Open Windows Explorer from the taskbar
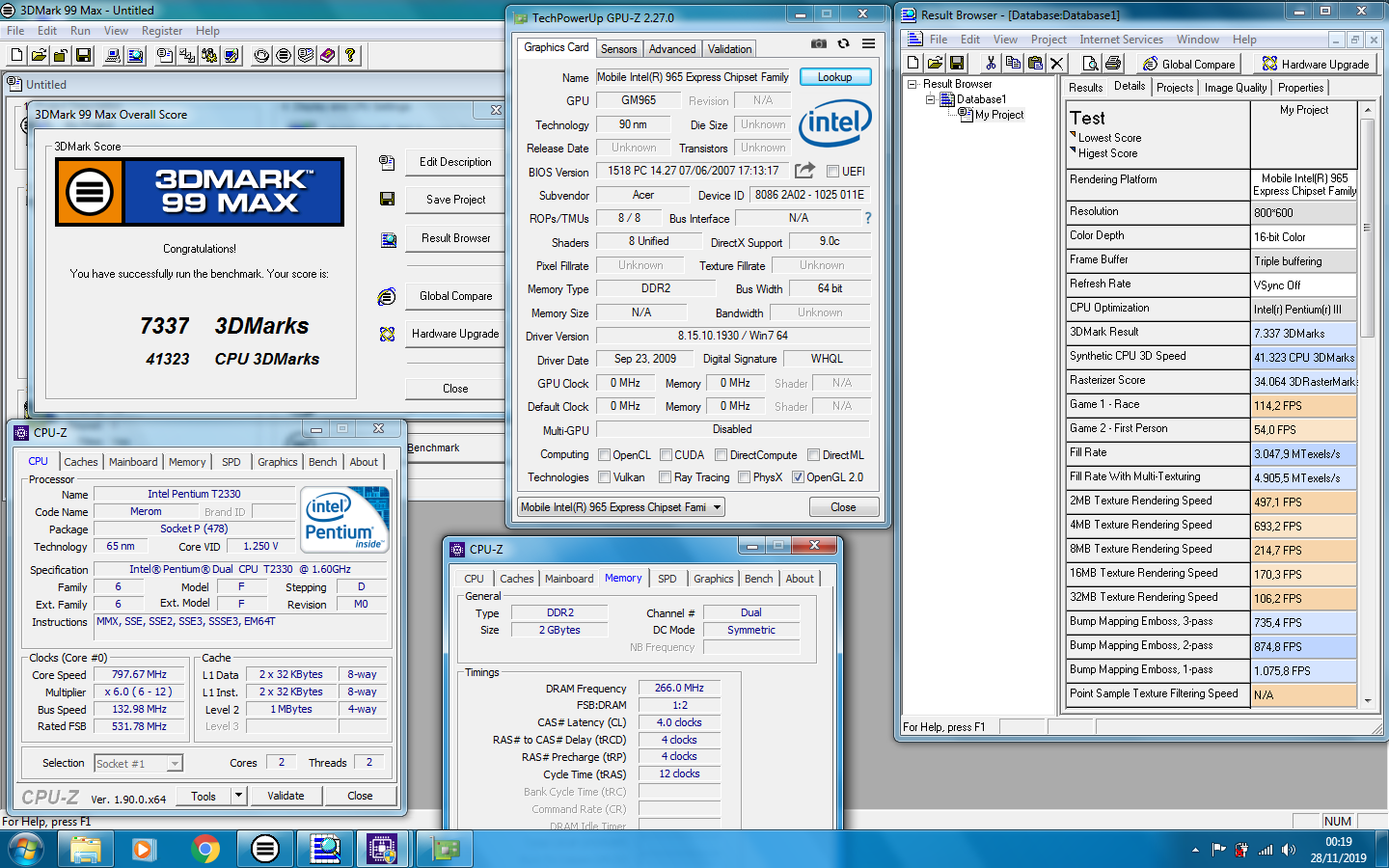 click(85, 849)
